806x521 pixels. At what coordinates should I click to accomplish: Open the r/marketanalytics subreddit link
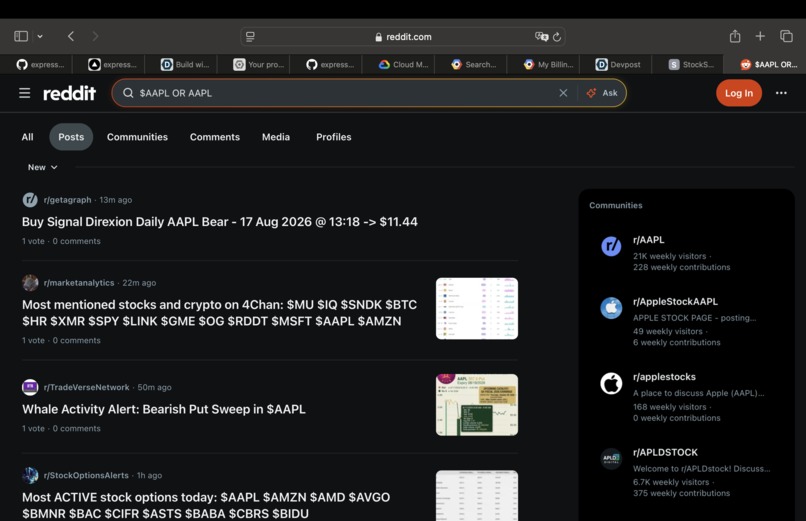coord(79,283)
